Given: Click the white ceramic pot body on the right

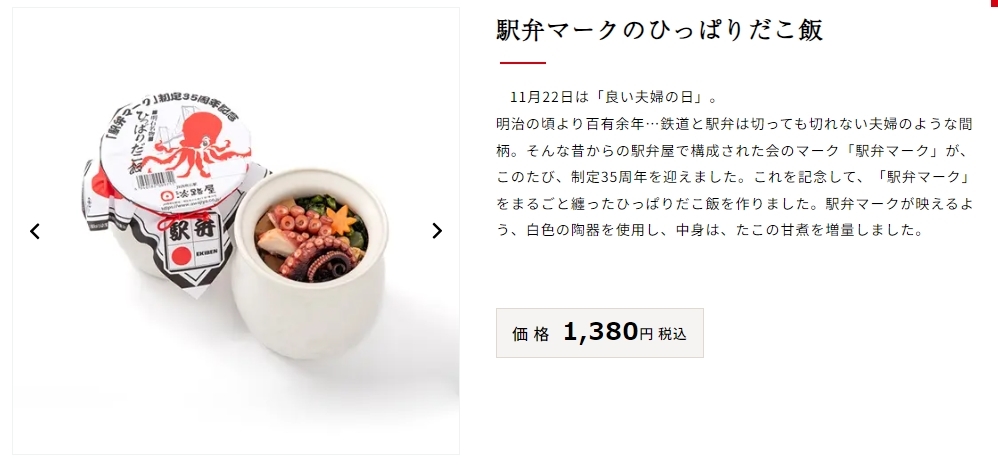Looking at the screenshot, I should click(300, 320).
